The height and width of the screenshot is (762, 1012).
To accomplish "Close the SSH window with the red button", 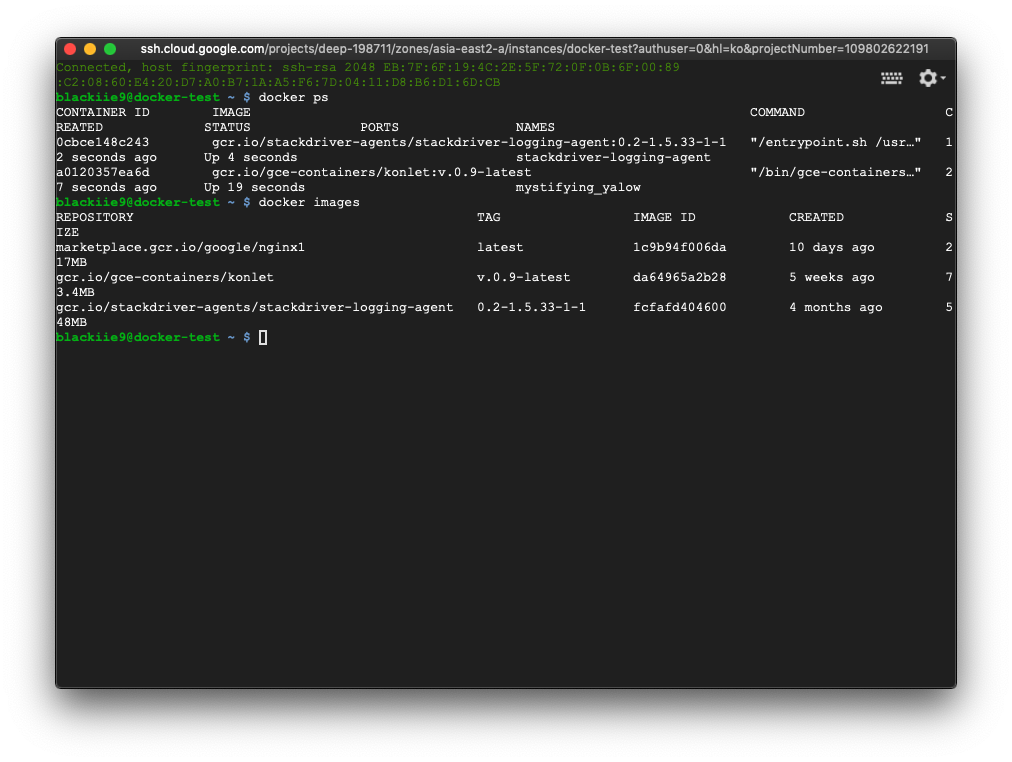I will [70, 49].
